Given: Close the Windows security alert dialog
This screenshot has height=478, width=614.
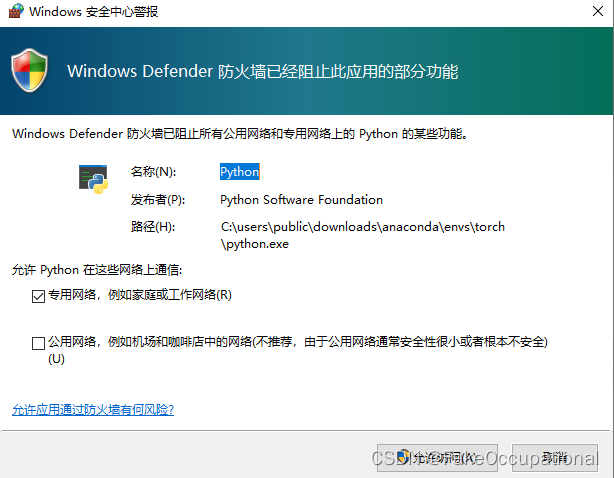Looking at the screenshot, I should point(598,11).
